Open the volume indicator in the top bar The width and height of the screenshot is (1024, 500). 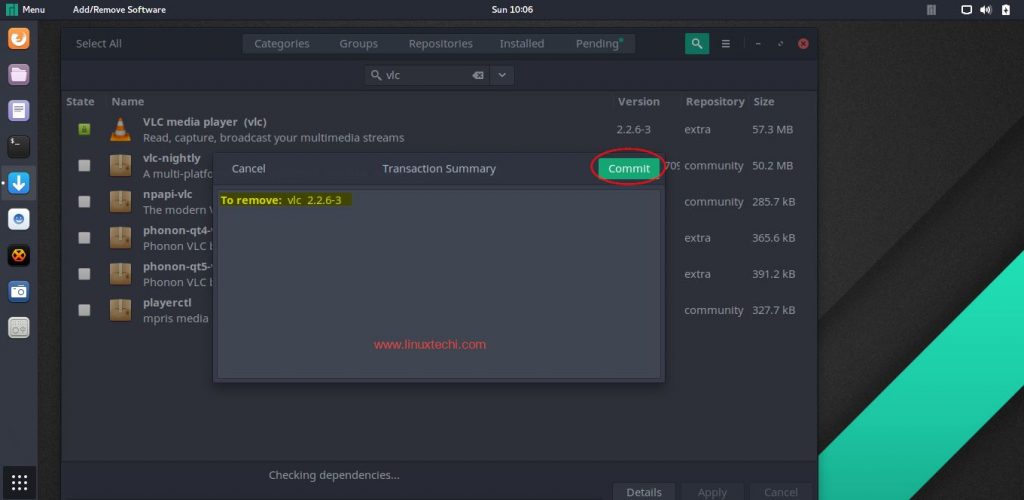coord(986,10)
